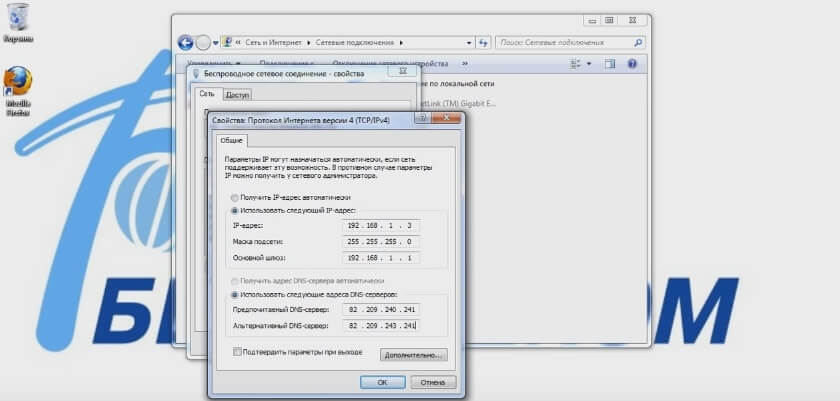Click the magnifier search icon
This screenshot has height=401, width=840.
pos(638,42)
